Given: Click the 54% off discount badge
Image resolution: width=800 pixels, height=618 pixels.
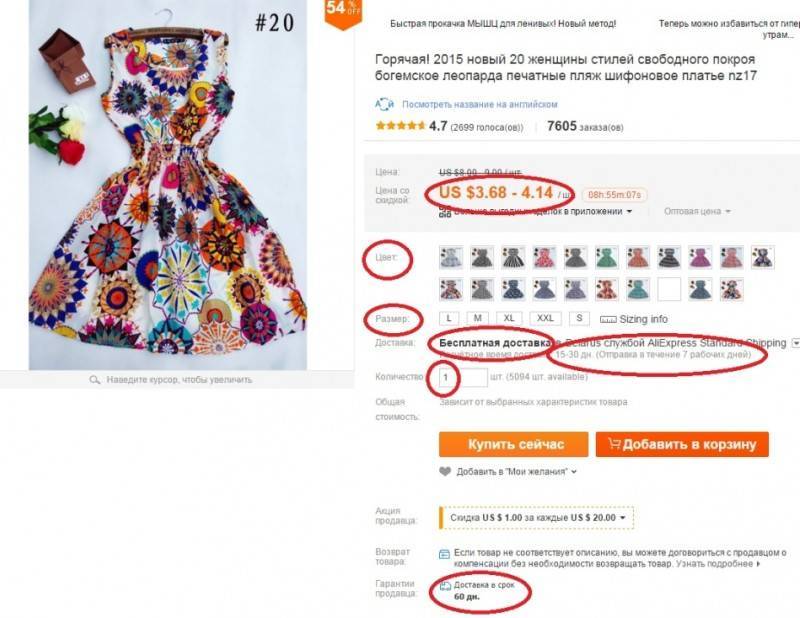Looking at the screenshot, I should tap(342, 12).
